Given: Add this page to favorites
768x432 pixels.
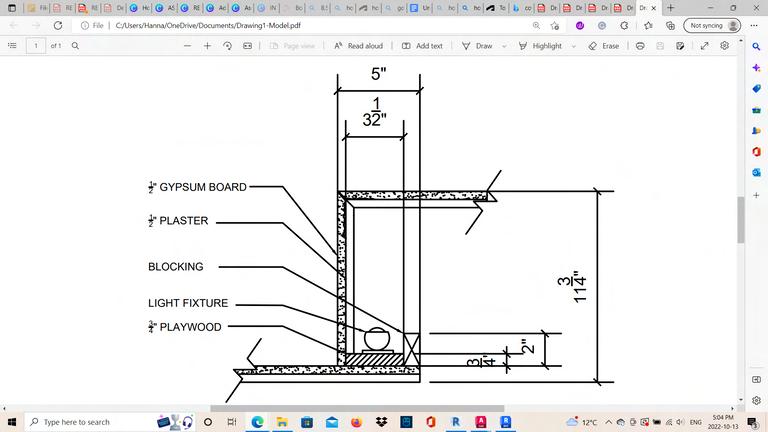Looking at the screenshot, I should 554,25.
